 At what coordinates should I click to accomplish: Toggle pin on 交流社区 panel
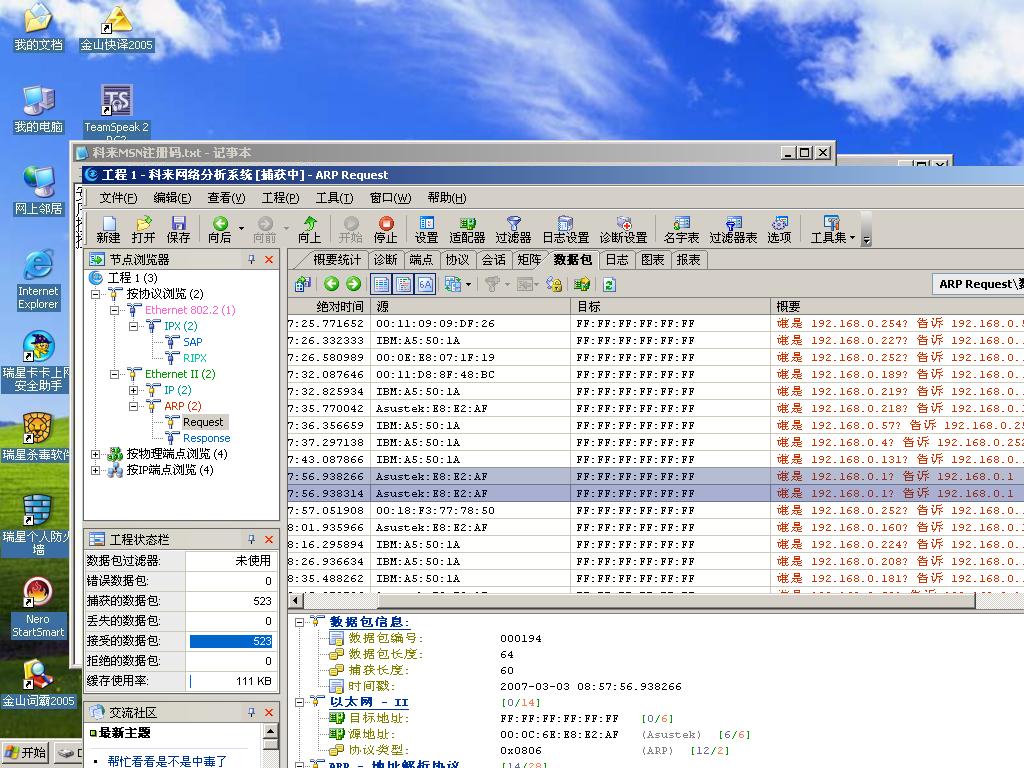click(252, 712)
